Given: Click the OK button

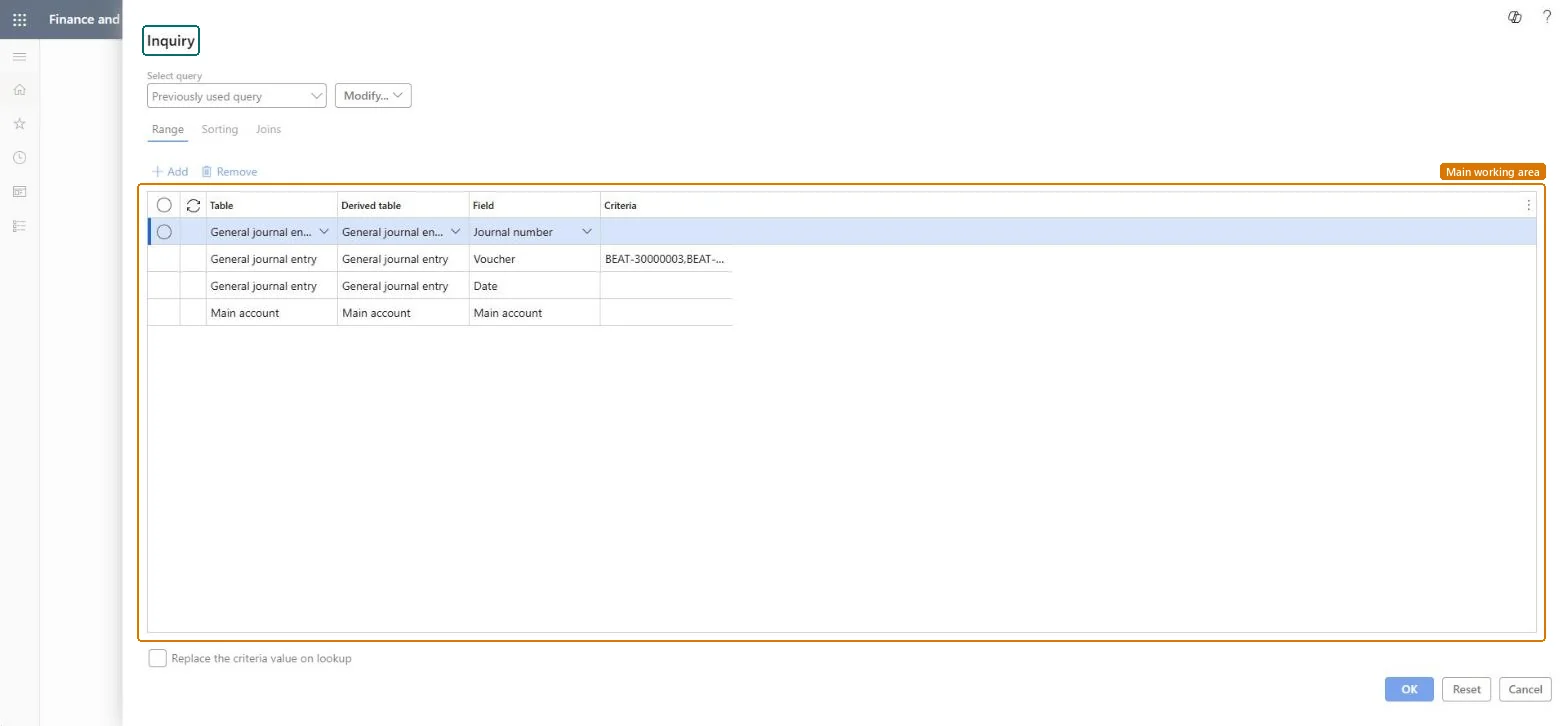Looking at the screenshot, I should [1409, 689].
